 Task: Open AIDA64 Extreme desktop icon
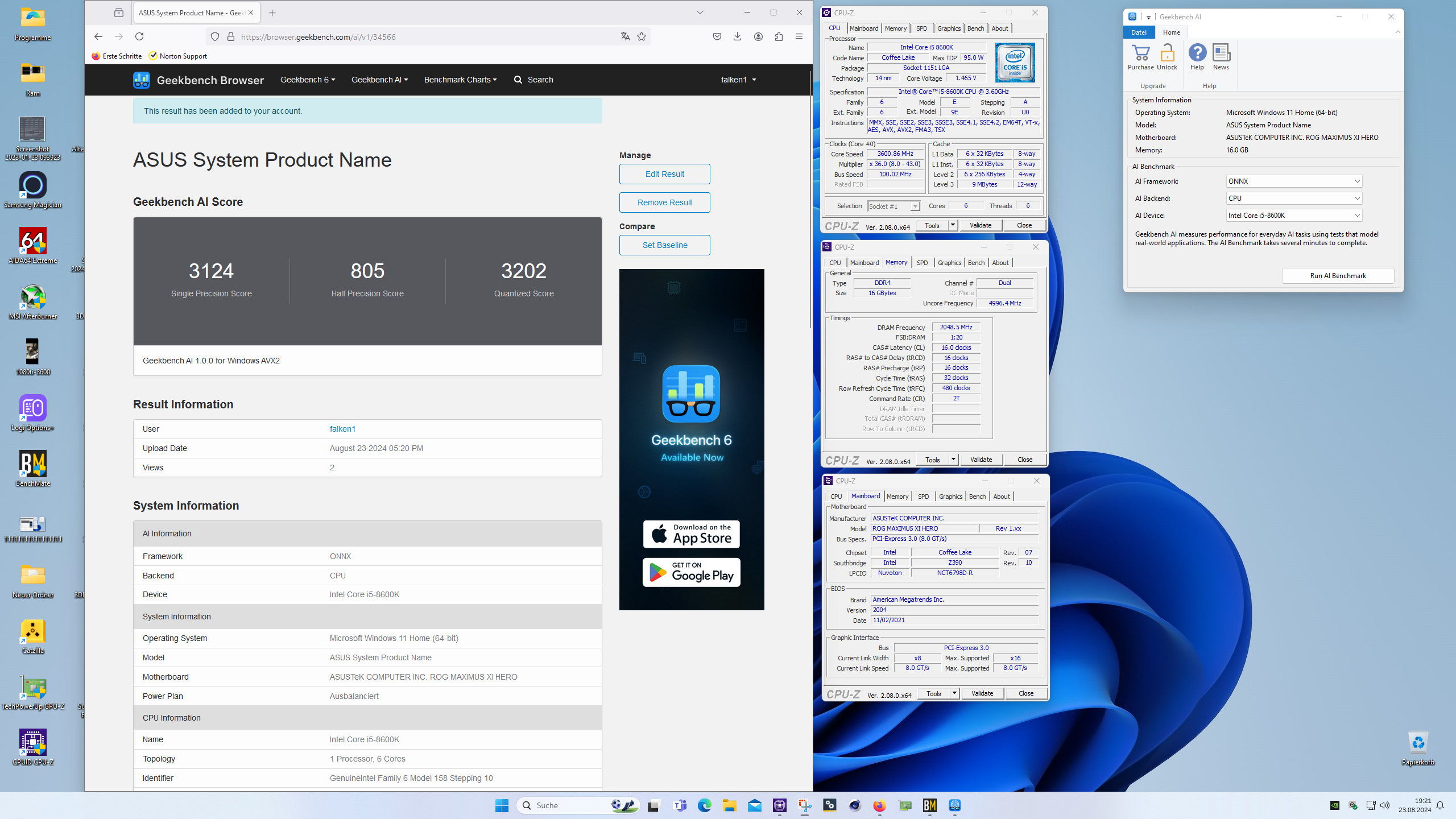[33, 246]
